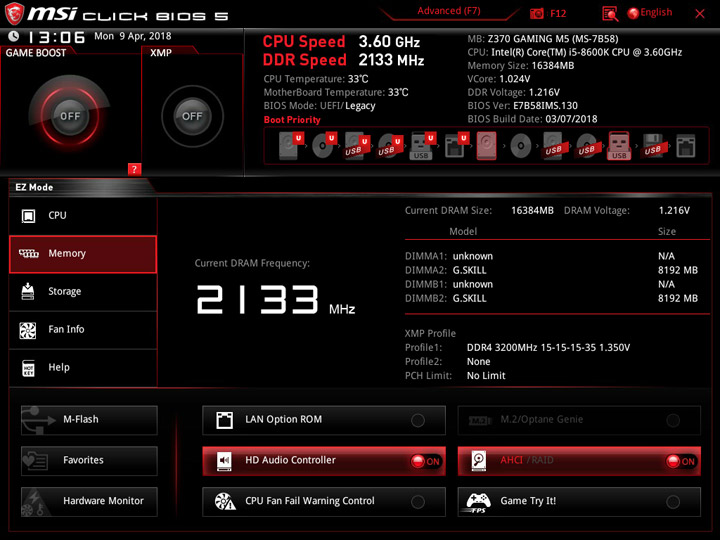Open the CPU section in EZ Mode
This screenshot has width=720, height=540.
click(x=83, y=216)
